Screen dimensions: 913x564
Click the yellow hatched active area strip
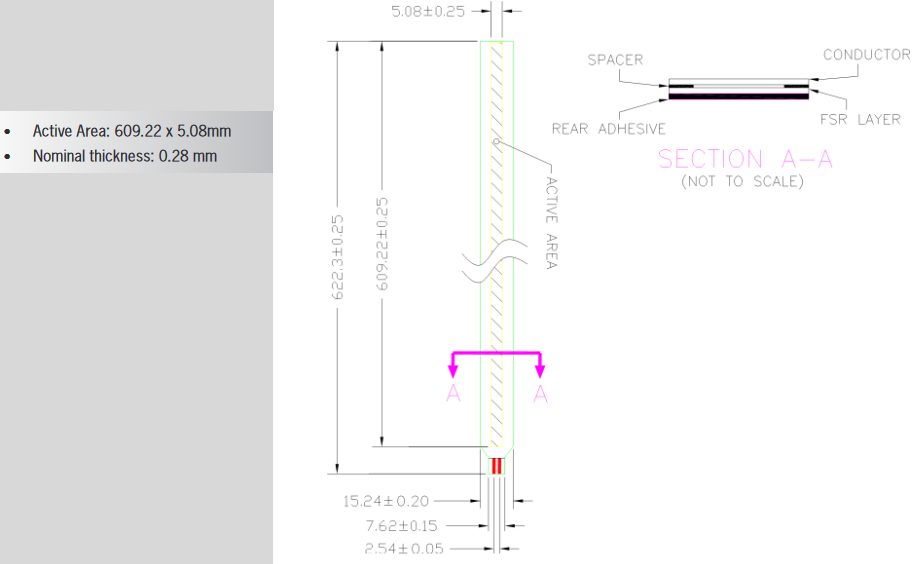pos(497,244)
